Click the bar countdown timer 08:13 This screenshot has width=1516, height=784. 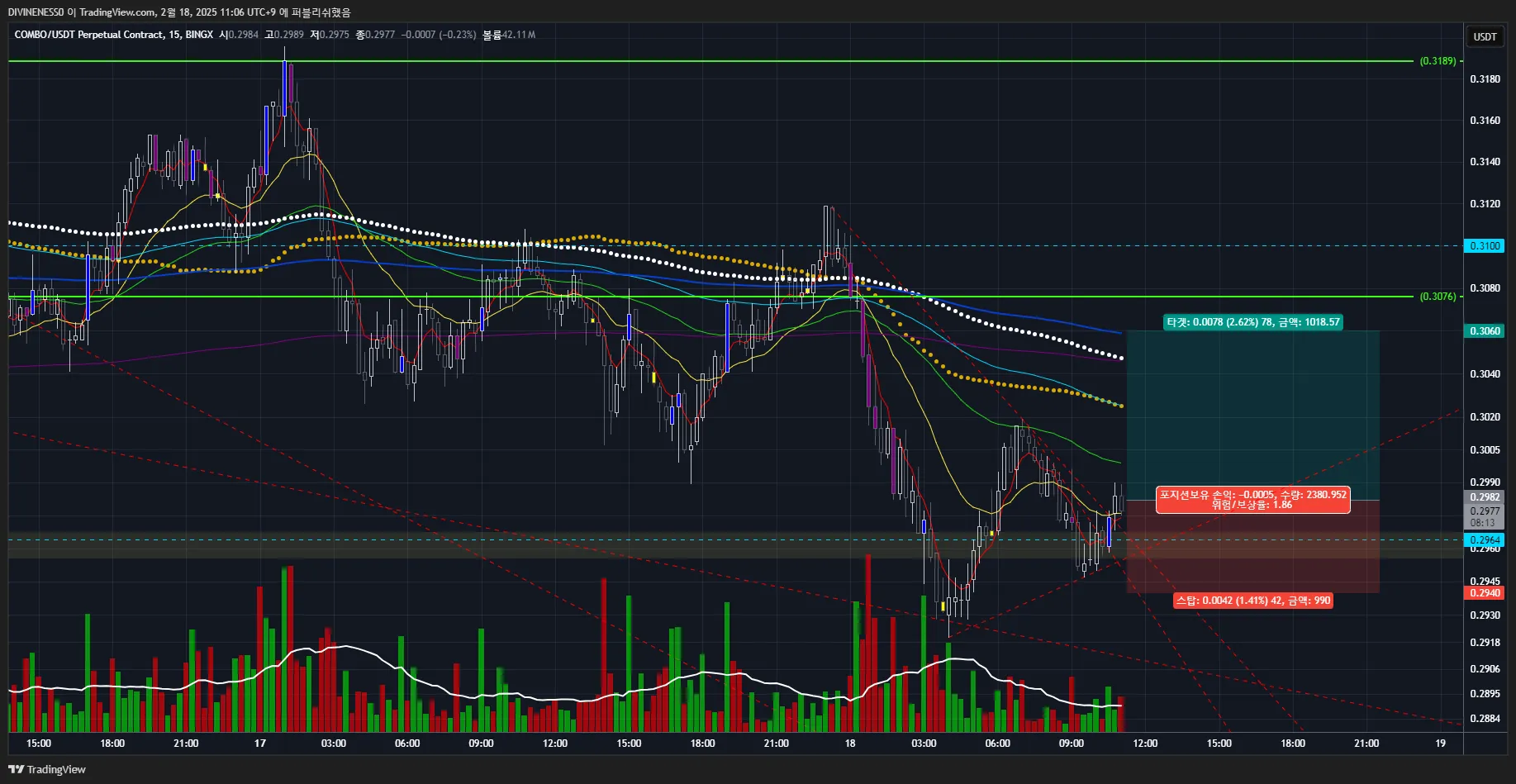pyautogui.click(x=1482, y=522)
